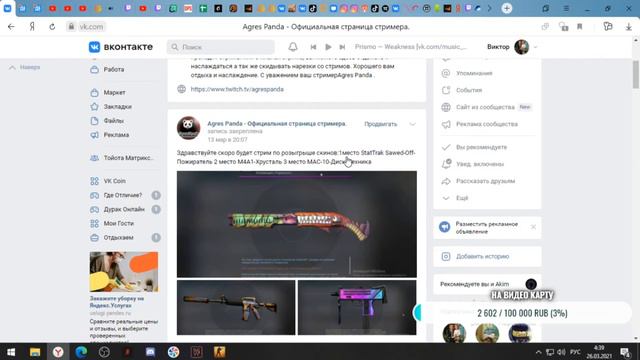Expand the tab list arrow
The image size is (640, 360).
(x=489, y=8)
